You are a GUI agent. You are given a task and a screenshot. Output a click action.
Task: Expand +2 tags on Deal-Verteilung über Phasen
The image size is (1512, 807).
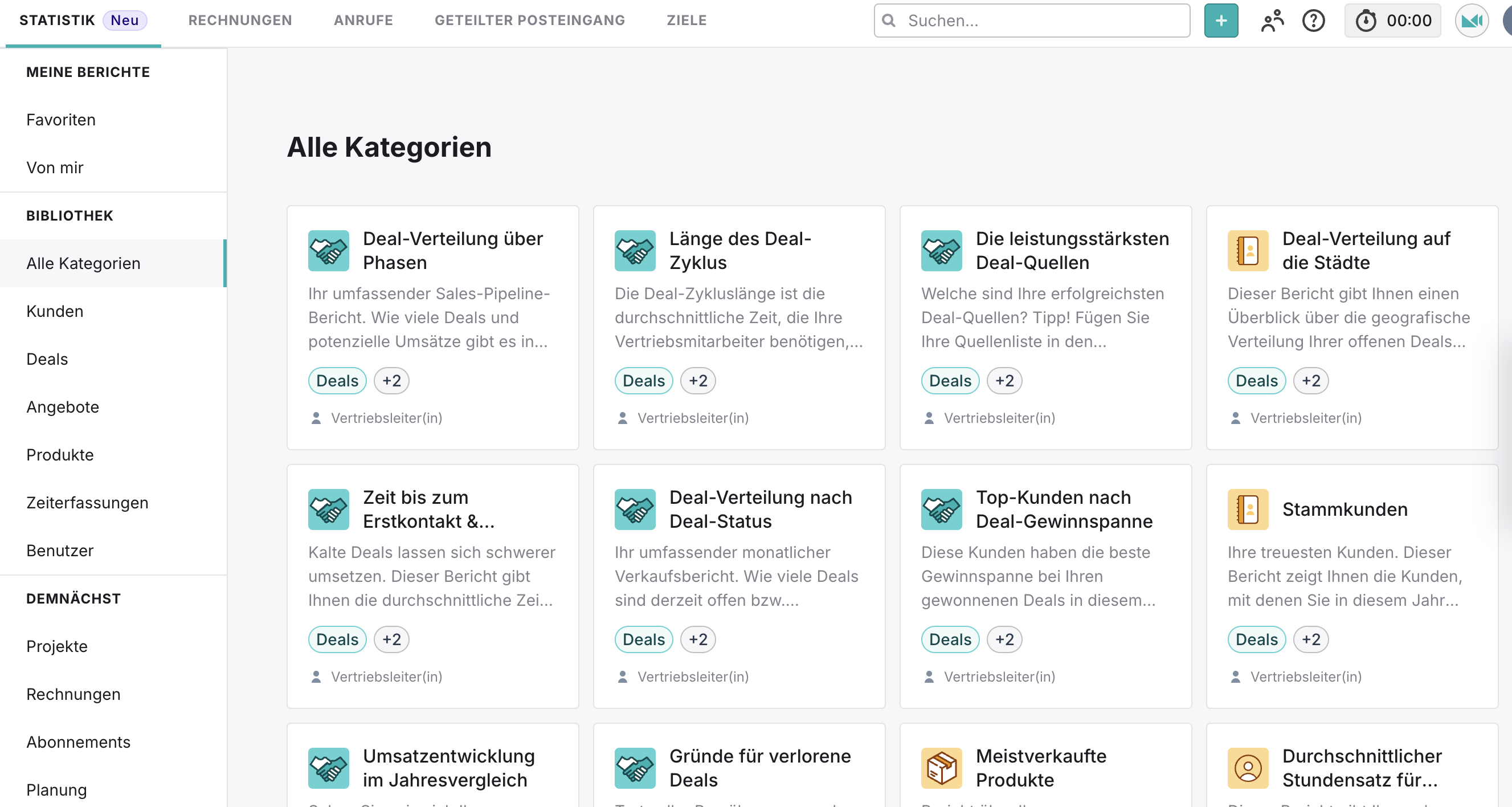(391, 381)
